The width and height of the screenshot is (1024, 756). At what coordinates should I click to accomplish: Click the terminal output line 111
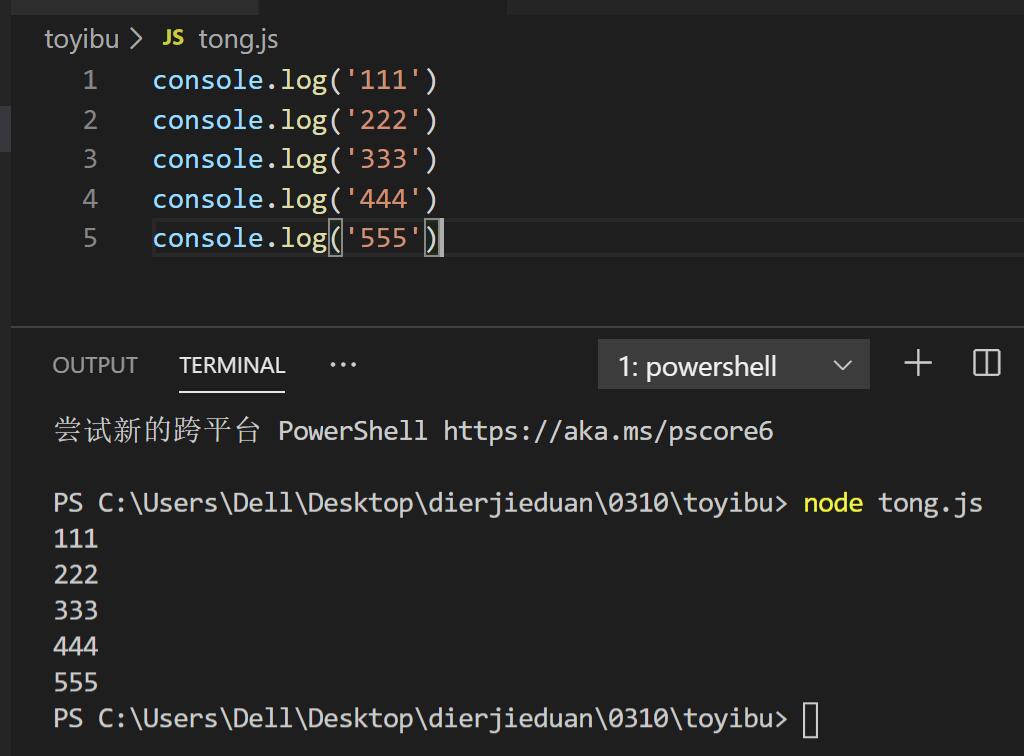click(76, 539)
